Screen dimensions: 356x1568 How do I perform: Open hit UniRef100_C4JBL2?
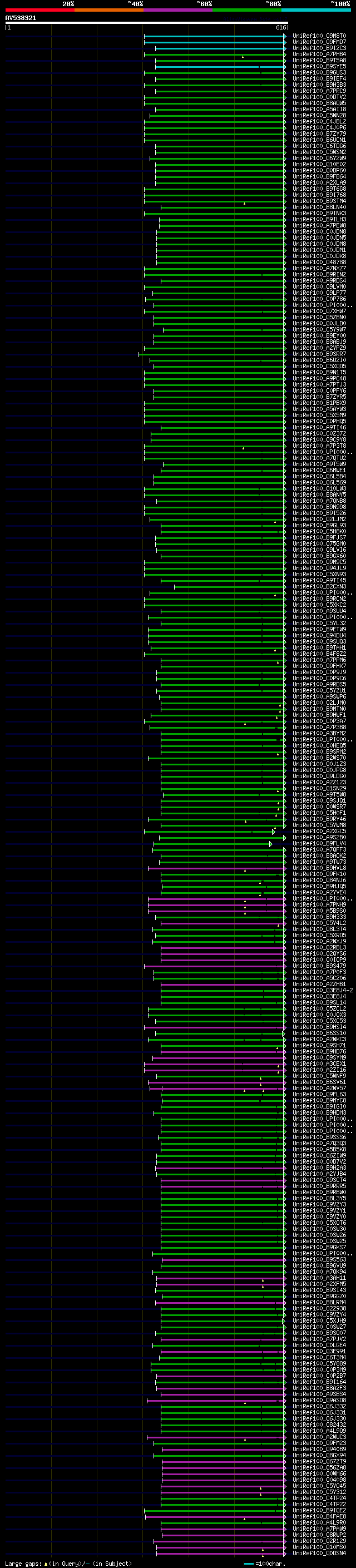(x=319, y=122)
